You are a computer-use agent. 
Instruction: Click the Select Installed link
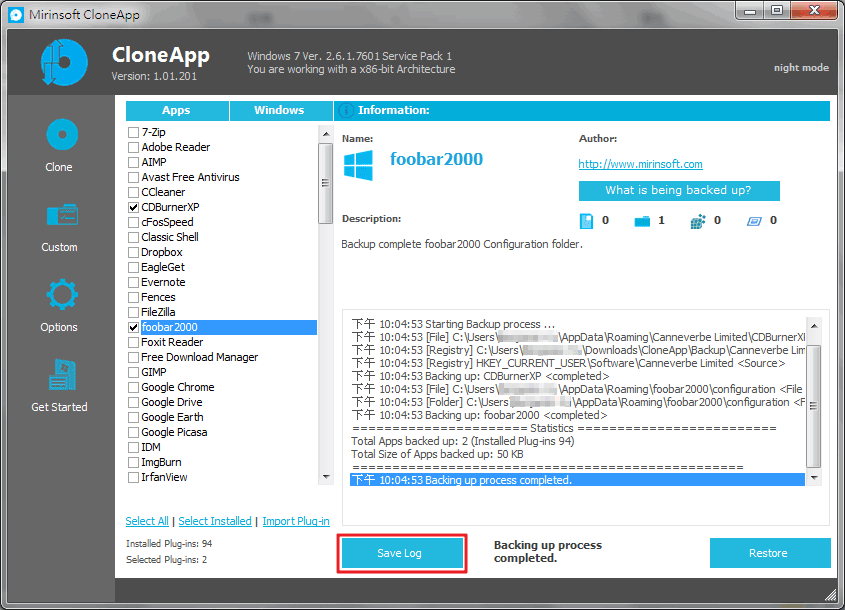[215, 521]
